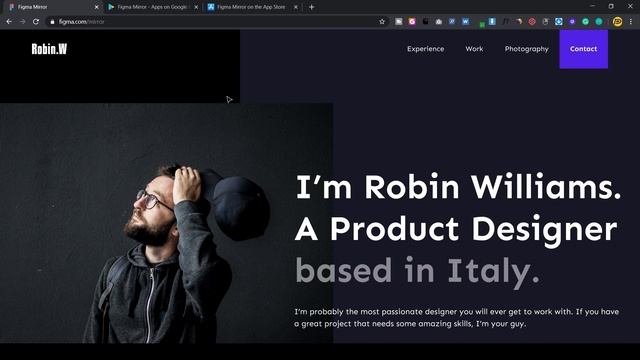Click the portrait photo of the man

167,223
